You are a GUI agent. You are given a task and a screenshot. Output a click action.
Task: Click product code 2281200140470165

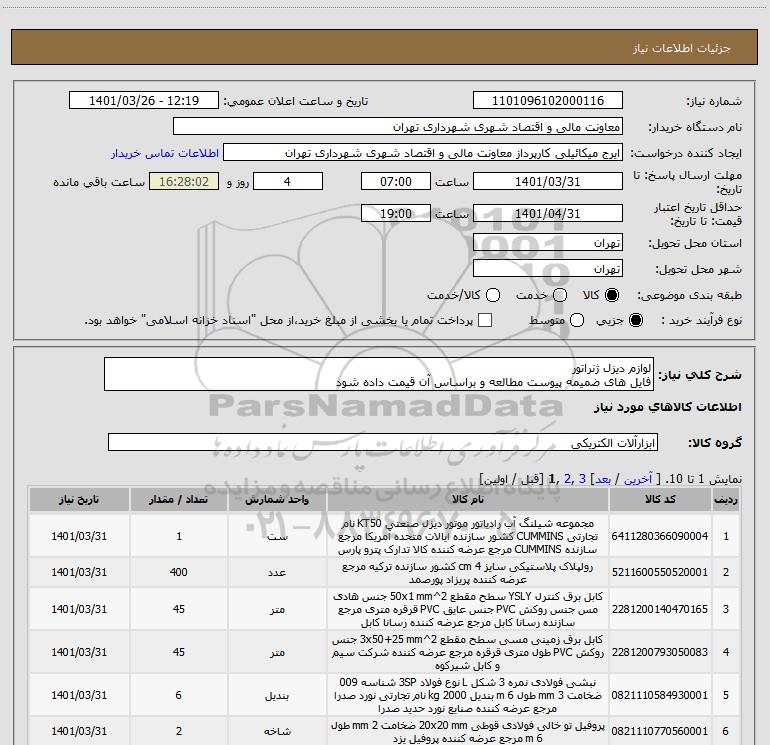(x=660, y=609)
